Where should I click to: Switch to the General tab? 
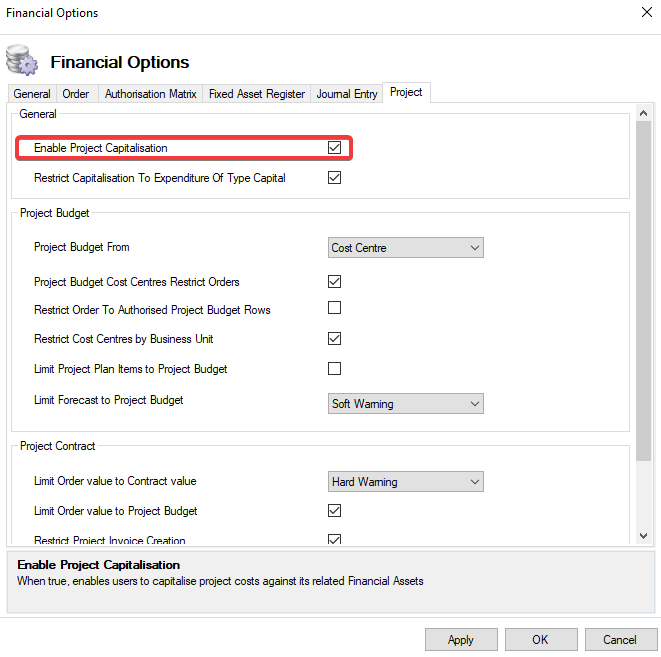(x=32, y=94)
